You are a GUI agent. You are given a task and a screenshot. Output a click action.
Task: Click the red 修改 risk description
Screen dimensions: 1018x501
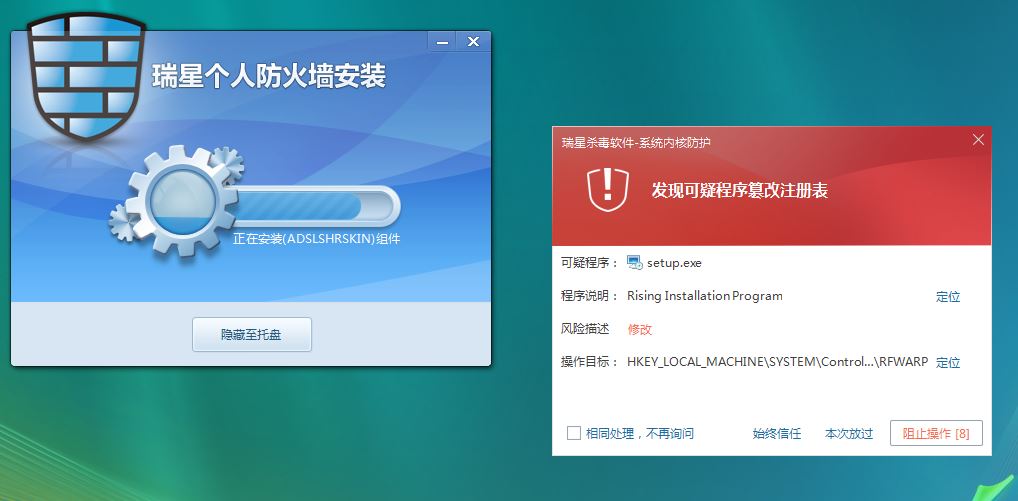pyautogui.click(x=639, y=330)
